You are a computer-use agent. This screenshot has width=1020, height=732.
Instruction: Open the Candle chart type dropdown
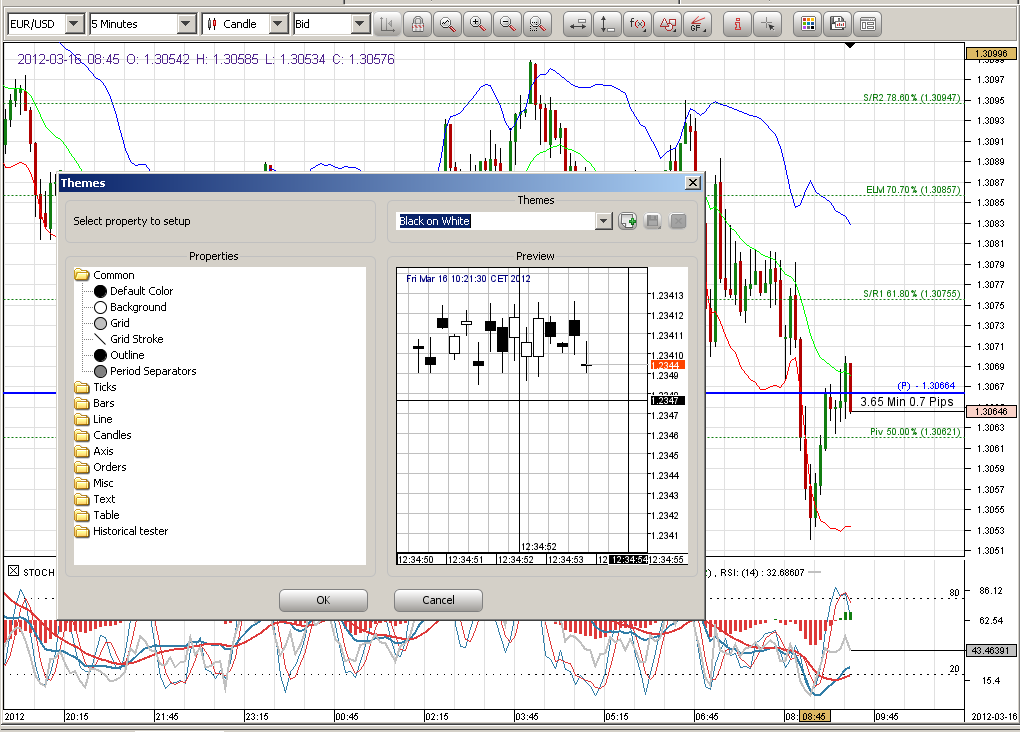278,25
